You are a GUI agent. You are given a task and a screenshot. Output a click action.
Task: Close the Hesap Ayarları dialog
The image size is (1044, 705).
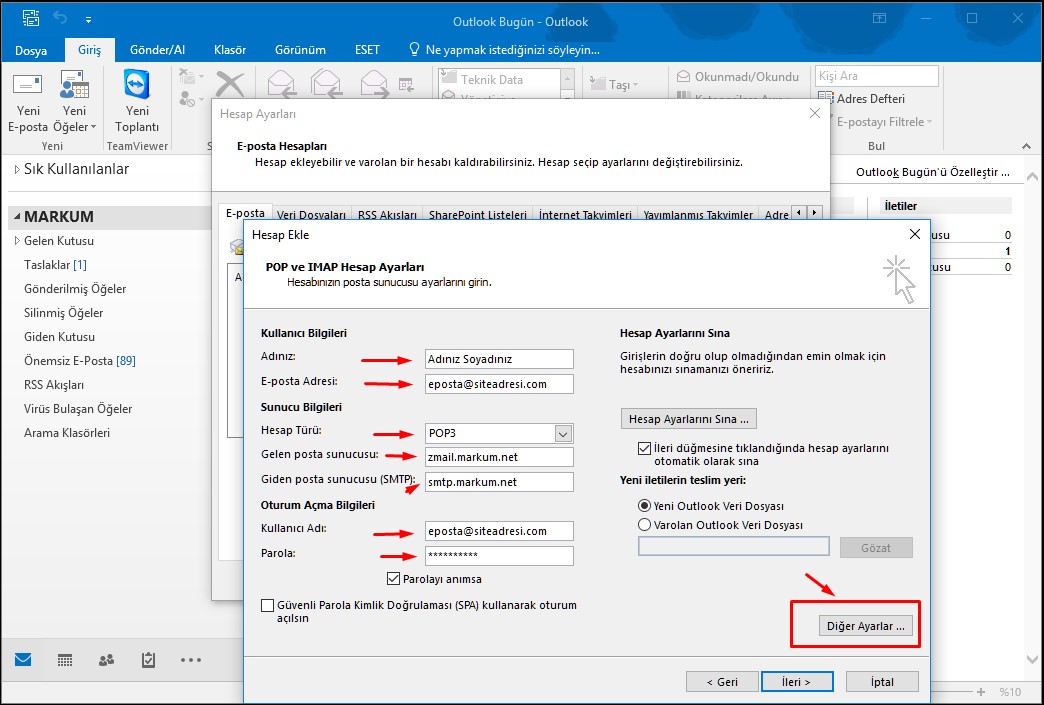[x=814, y=113]
